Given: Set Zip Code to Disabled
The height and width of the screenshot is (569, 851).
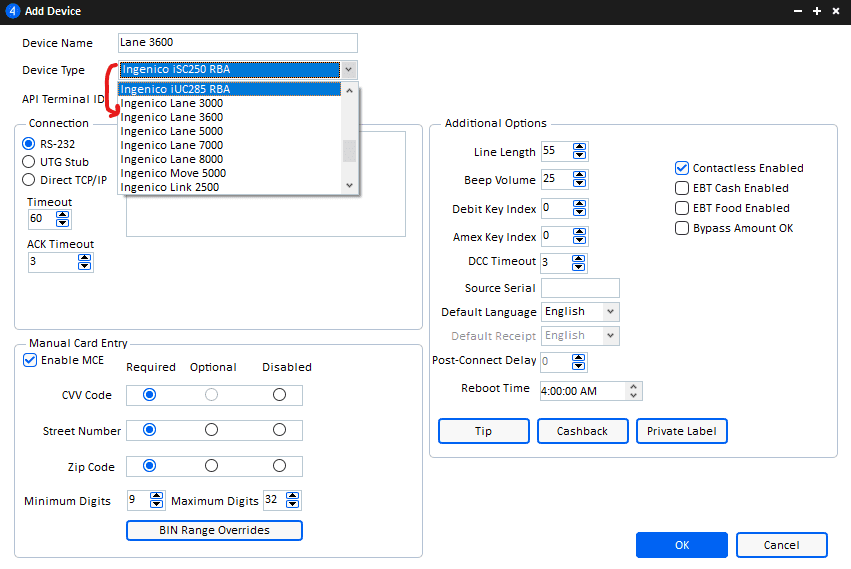Looking at the screenshot, I should click(279, 466).
